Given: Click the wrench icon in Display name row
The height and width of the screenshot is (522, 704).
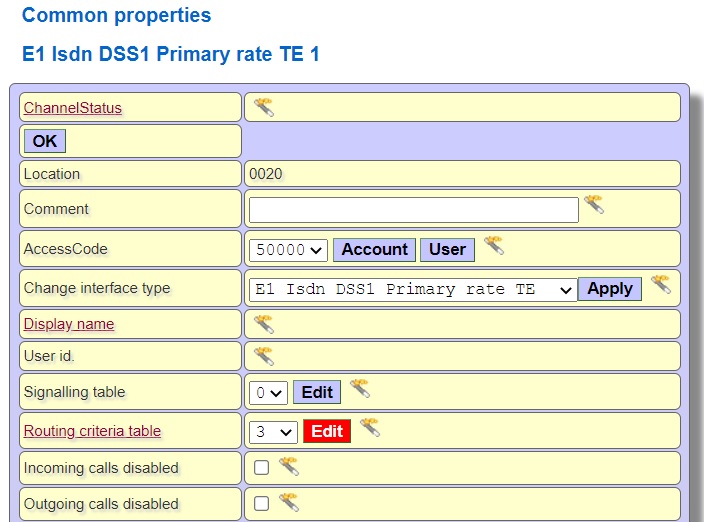Looking at the screenshot, I should [x=263, y=323].
